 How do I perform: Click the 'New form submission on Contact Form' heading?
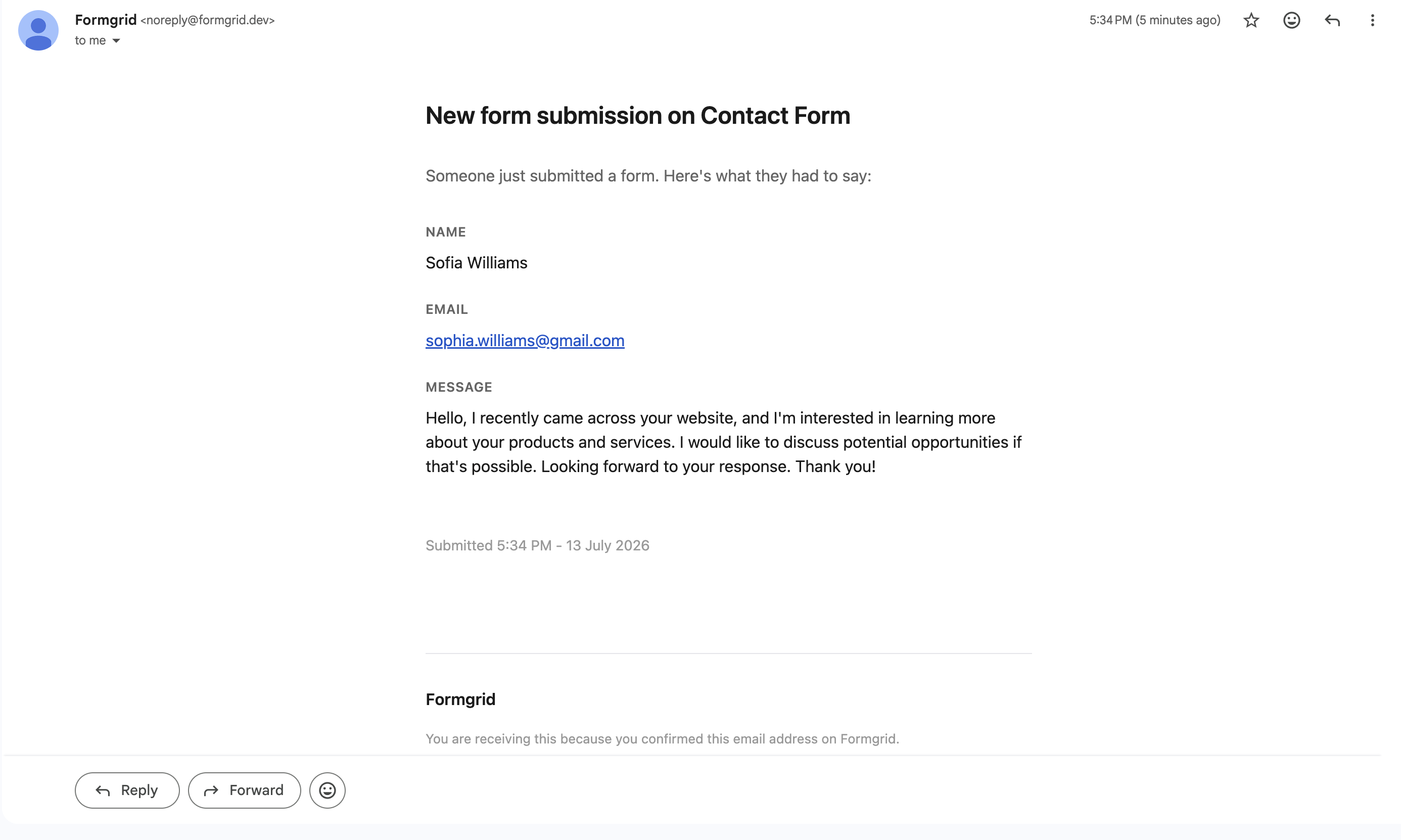(x=638, y=115)
